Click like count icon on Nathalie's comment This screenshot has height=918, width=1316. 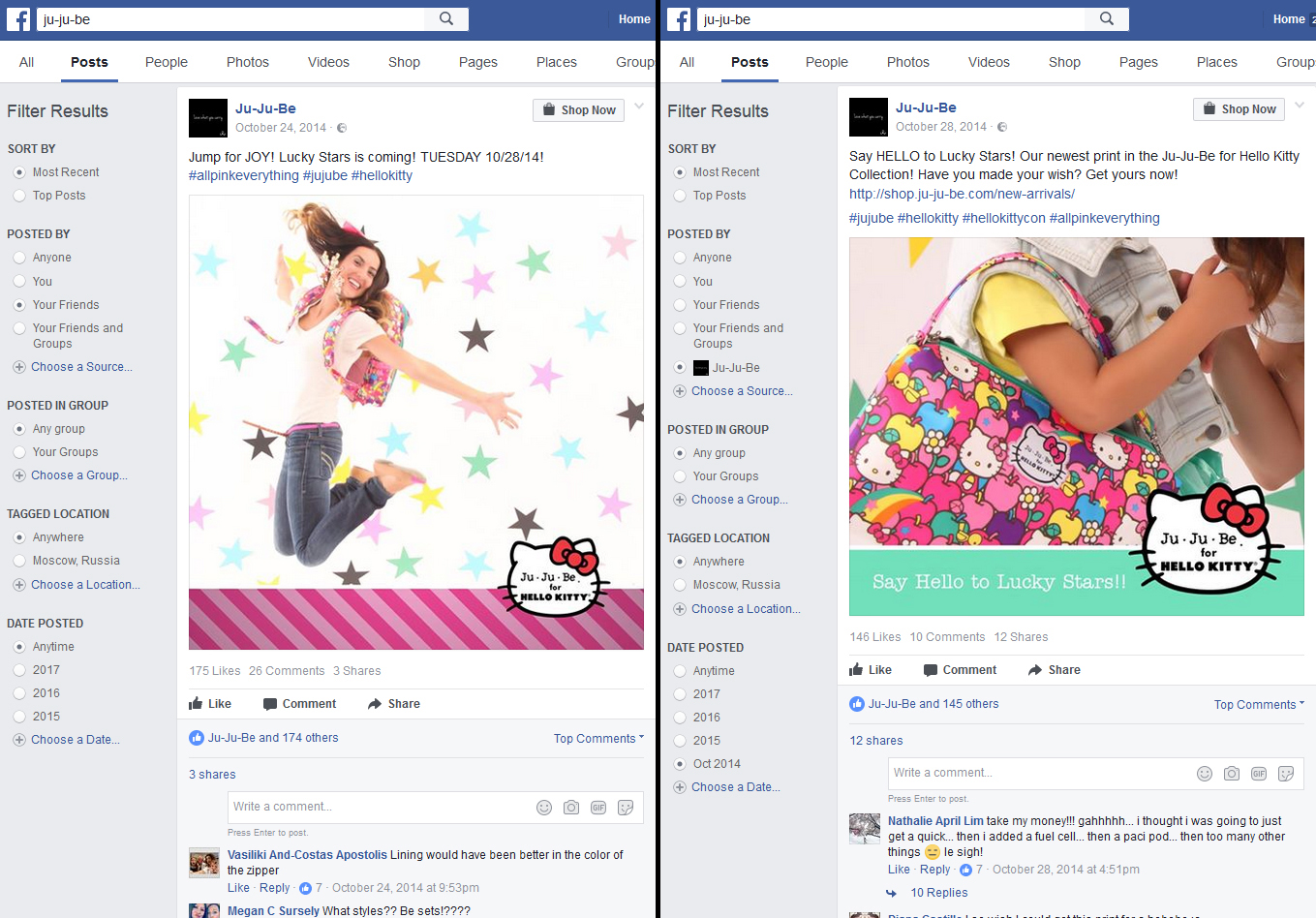965,870
